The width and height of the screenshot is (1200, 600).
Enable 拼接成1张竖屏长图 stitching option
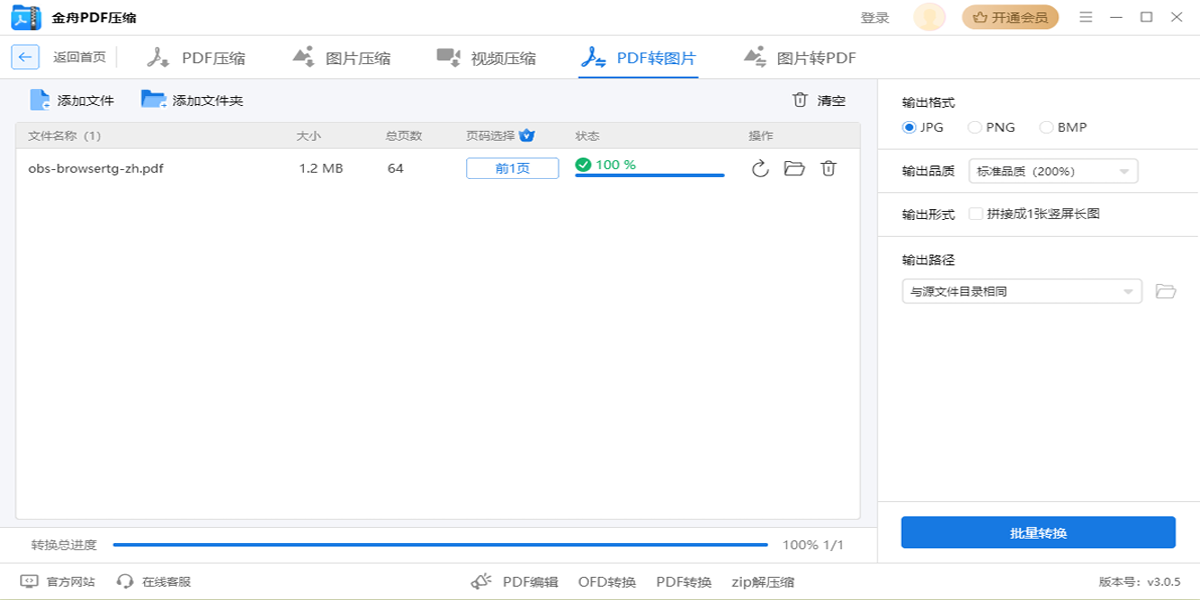tap(974, 213)
